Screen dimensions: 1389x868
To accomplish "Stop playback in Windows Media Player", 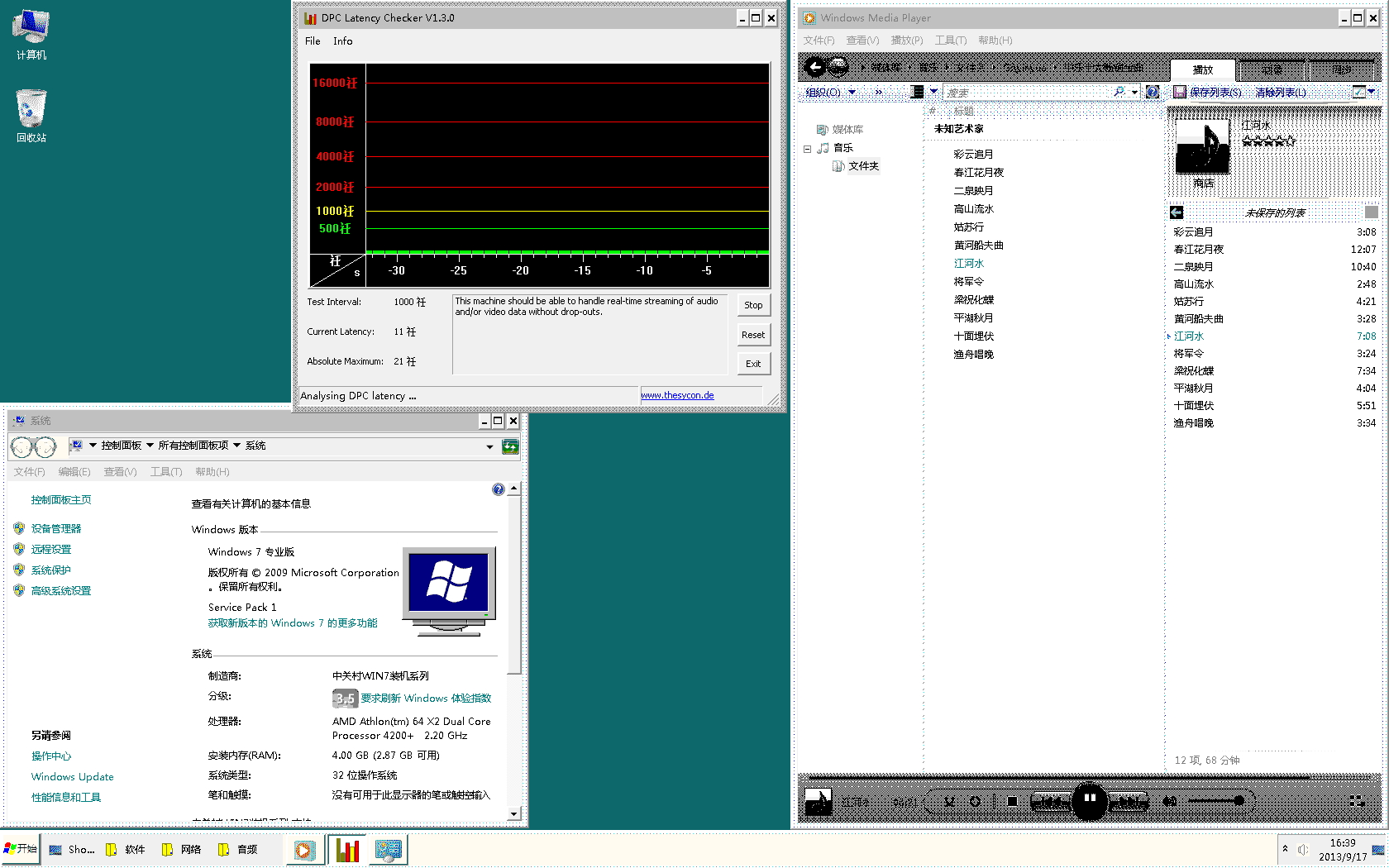I will [x=1012, y=801].
